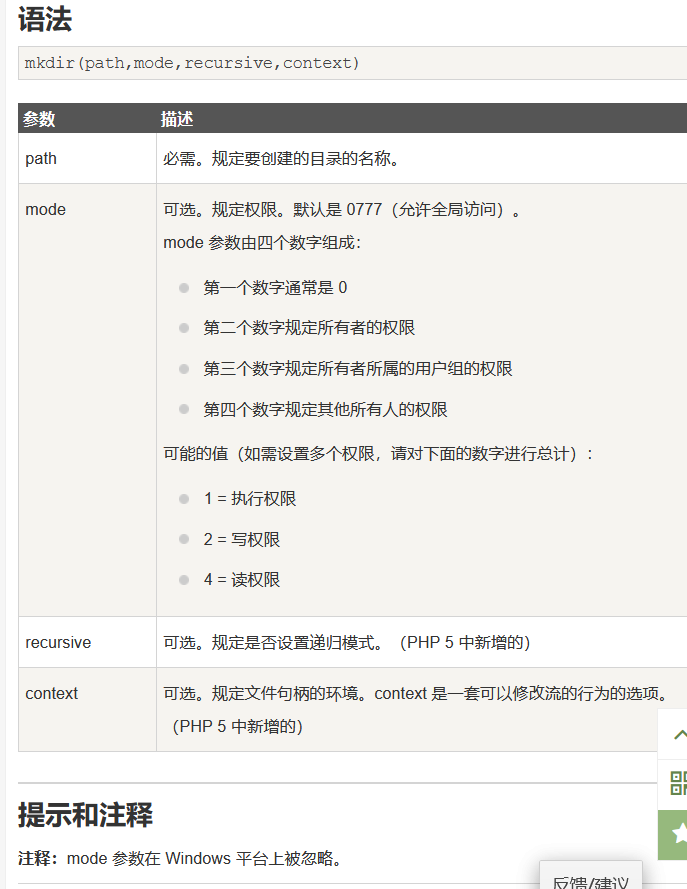
Task: Open the QR code icon
Action: pos(678,783)
